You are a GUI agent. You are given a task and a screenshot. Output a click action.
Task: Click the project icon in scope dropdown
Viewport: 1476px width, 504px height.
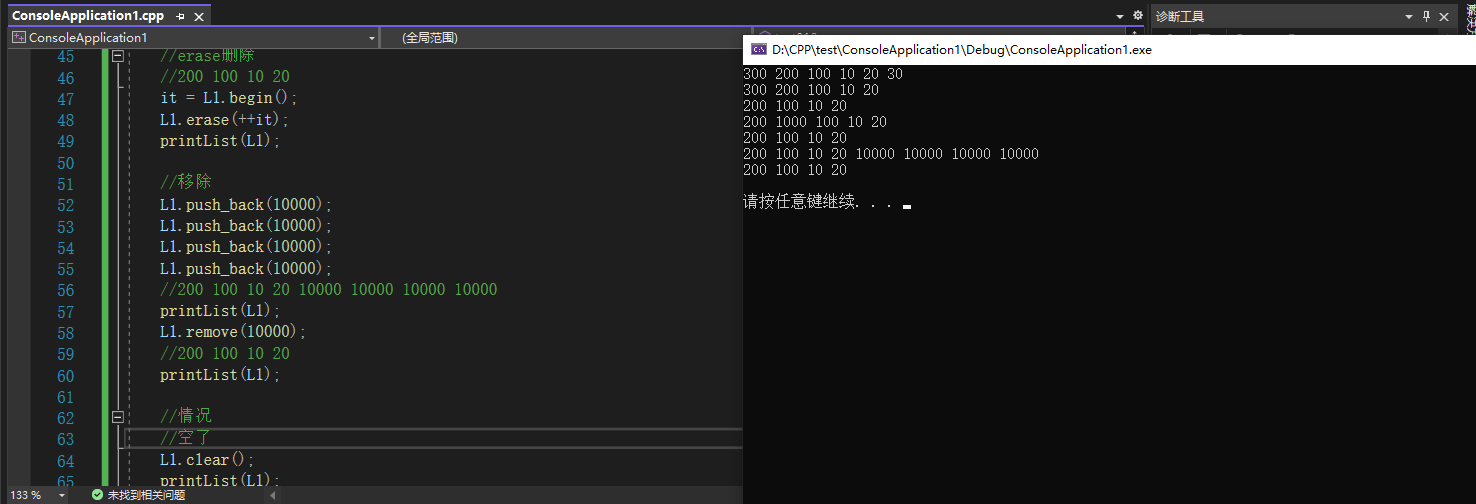click(x=18, y=37)
